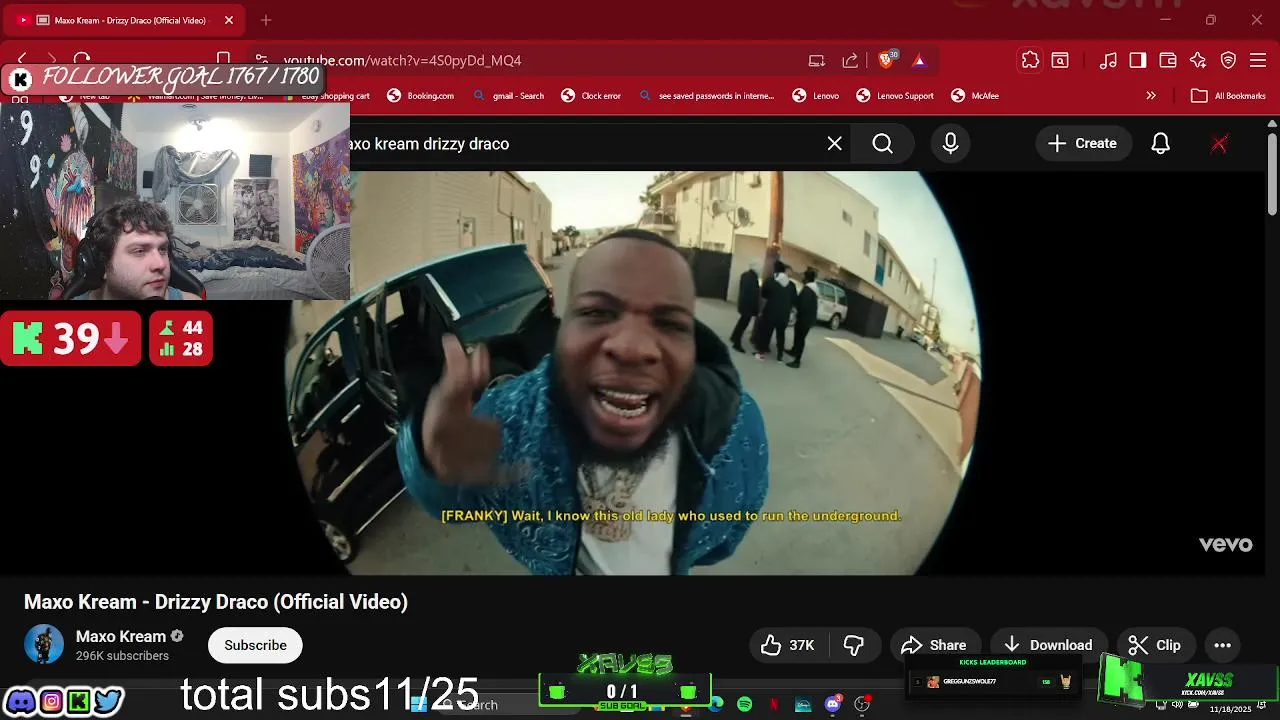Click the Maxo Kream channel avatar
Viewport: 1280px width, 720px height.
44,645
